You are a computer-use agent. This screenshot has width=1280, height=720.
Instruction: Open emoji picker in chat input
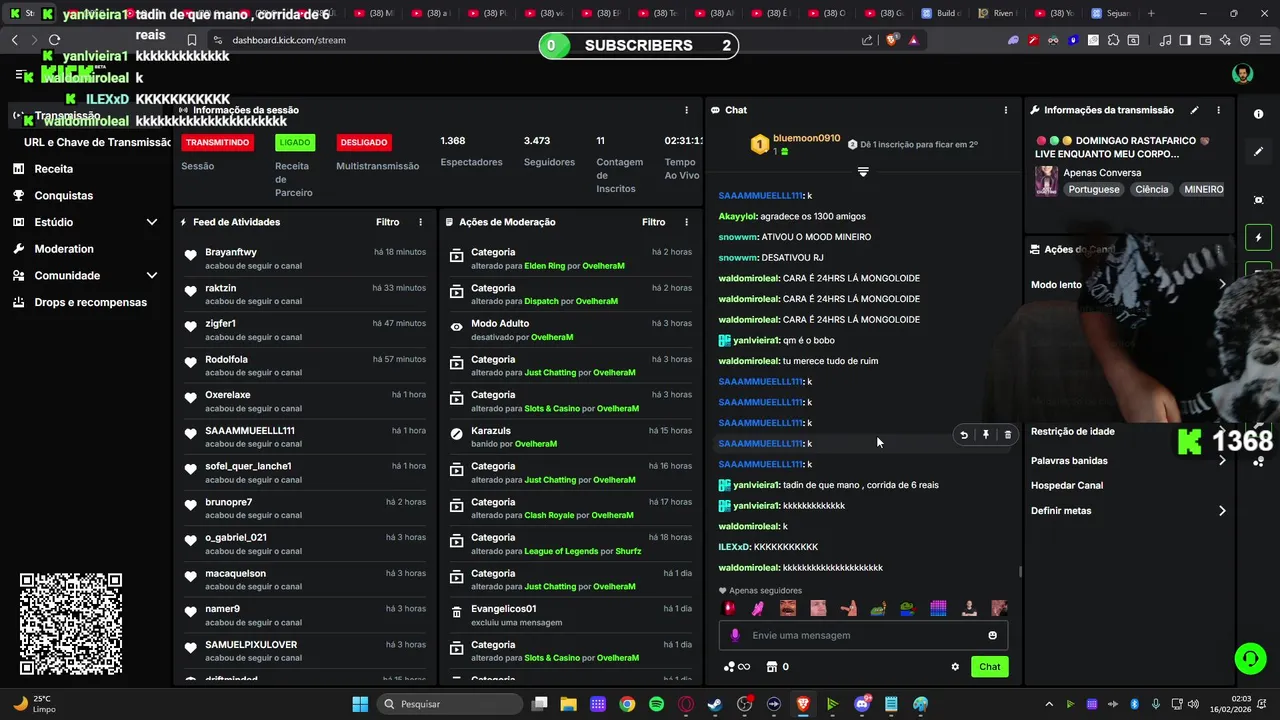[x=992, y=635]
